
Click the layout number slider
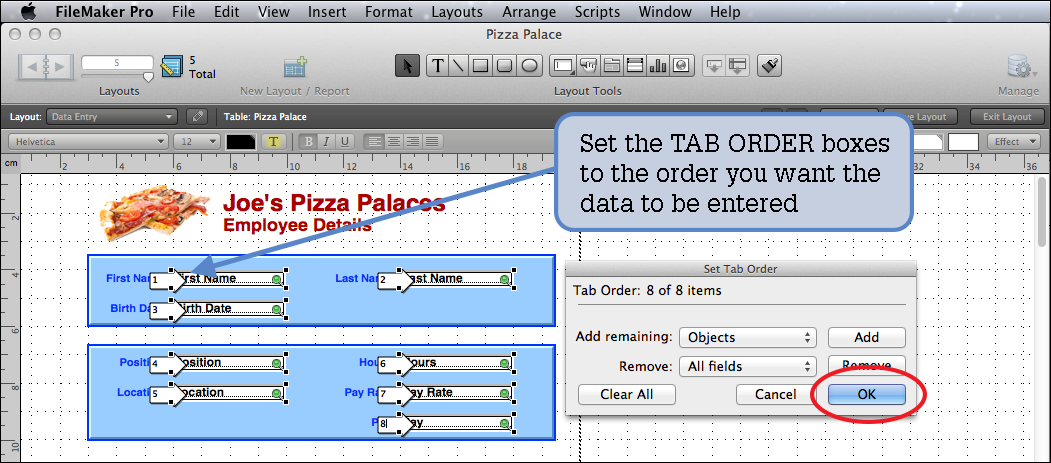(x=149, y=77)
